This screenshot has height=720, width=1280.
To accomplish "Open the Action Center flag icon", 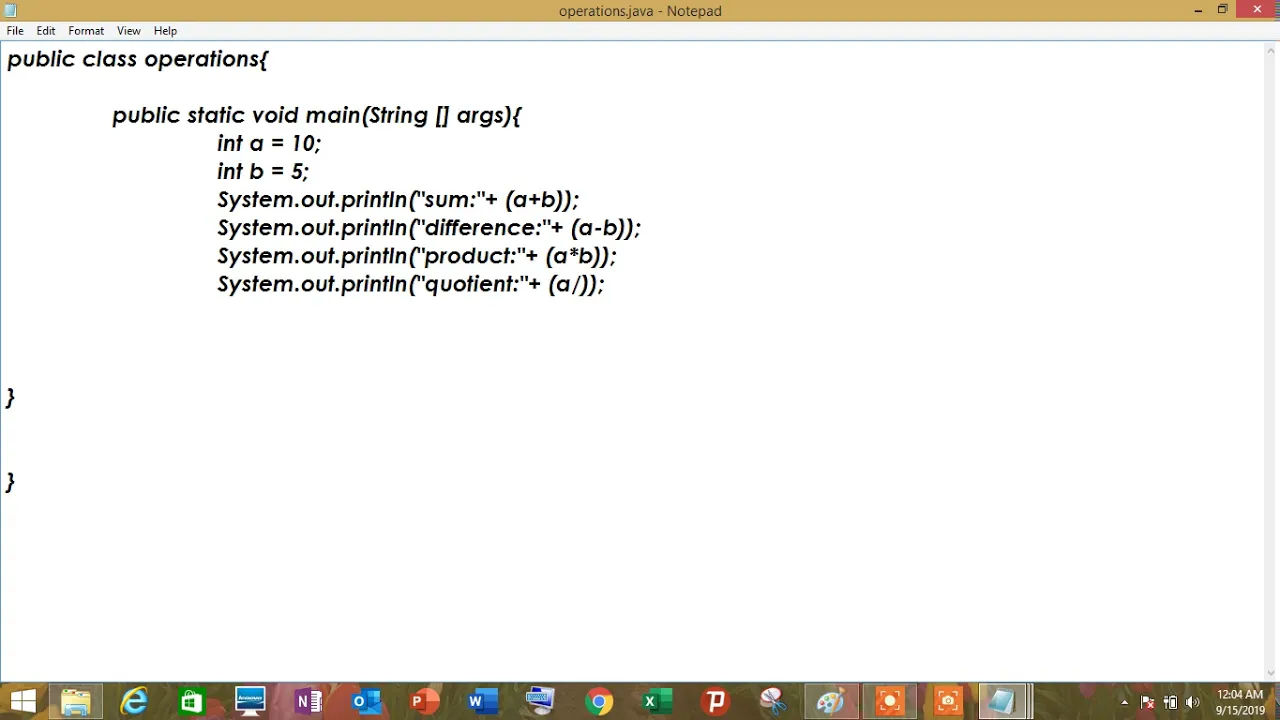I will coord(1147,702).
